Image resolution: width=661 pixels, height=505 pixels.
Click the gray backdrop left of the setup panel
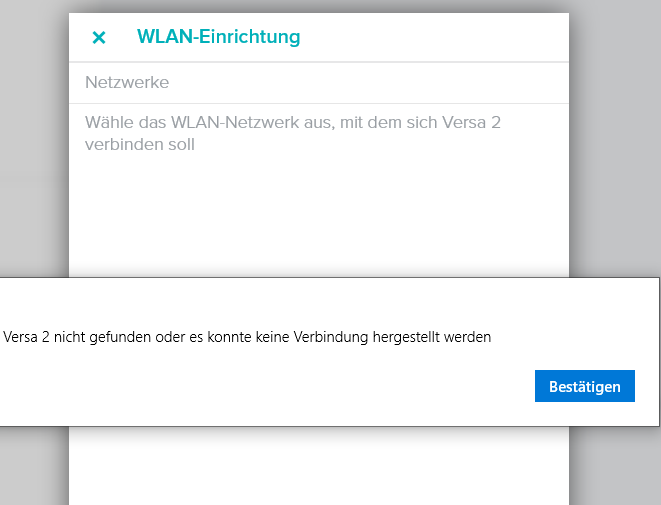(34, 150)
